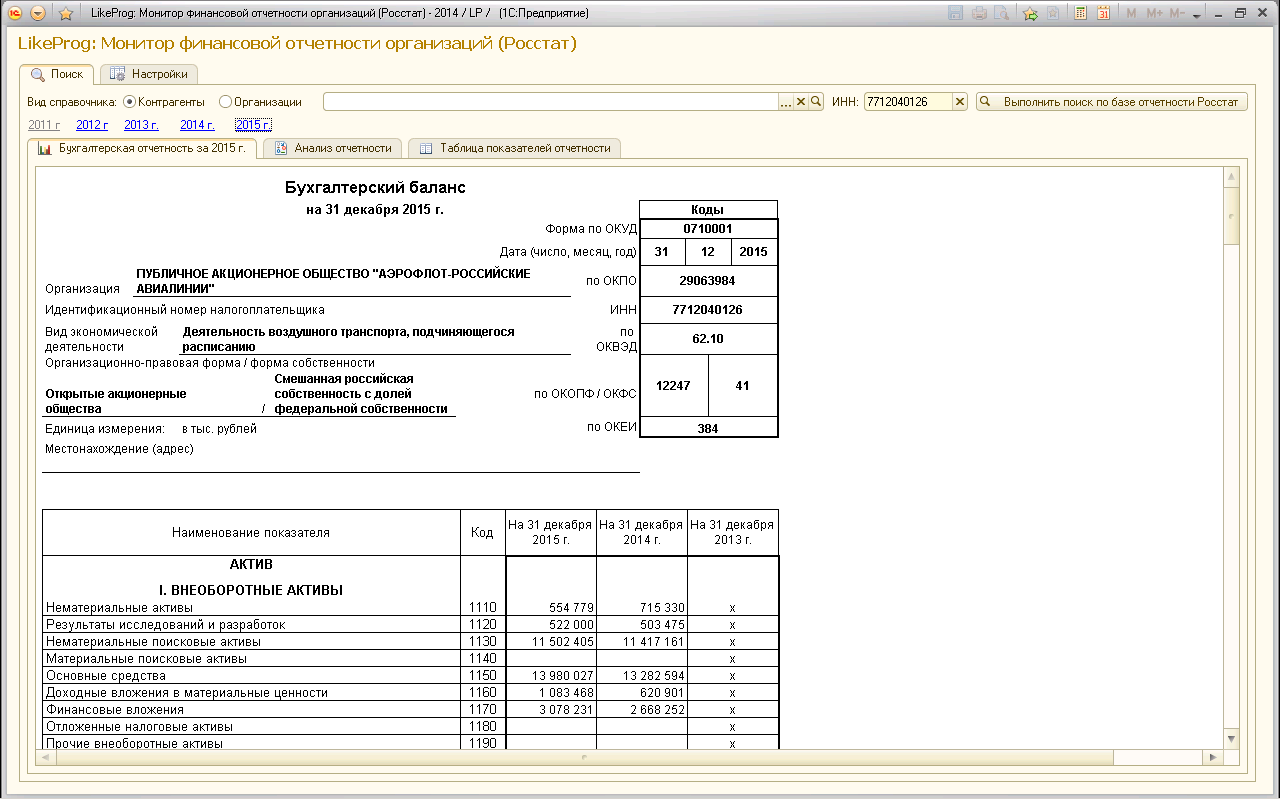Click the Наименование показателя column header

[251, 533]
